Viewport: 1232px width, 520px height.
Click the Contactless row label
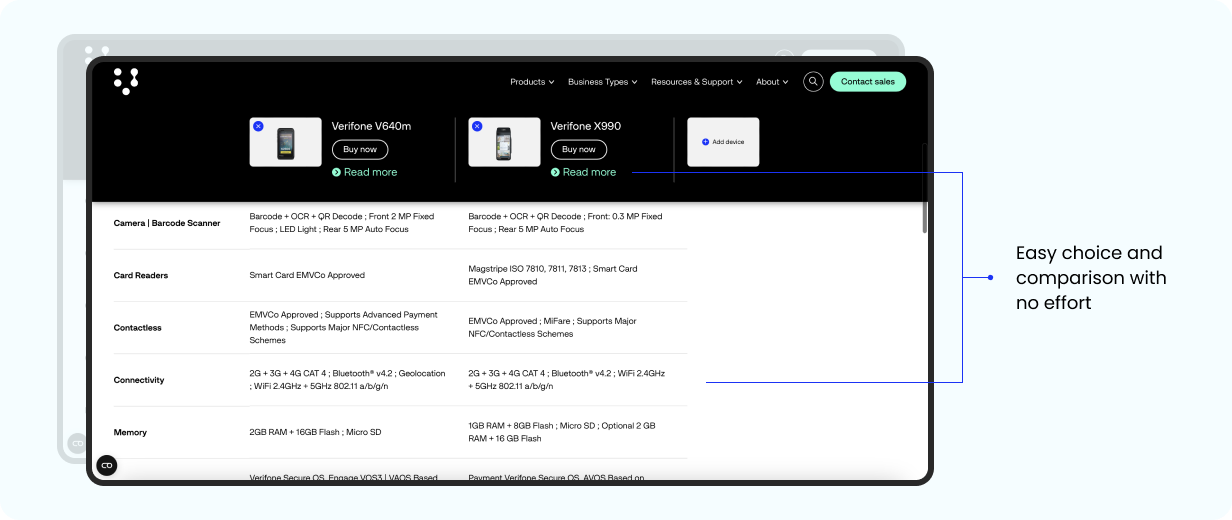click(138, 328)
